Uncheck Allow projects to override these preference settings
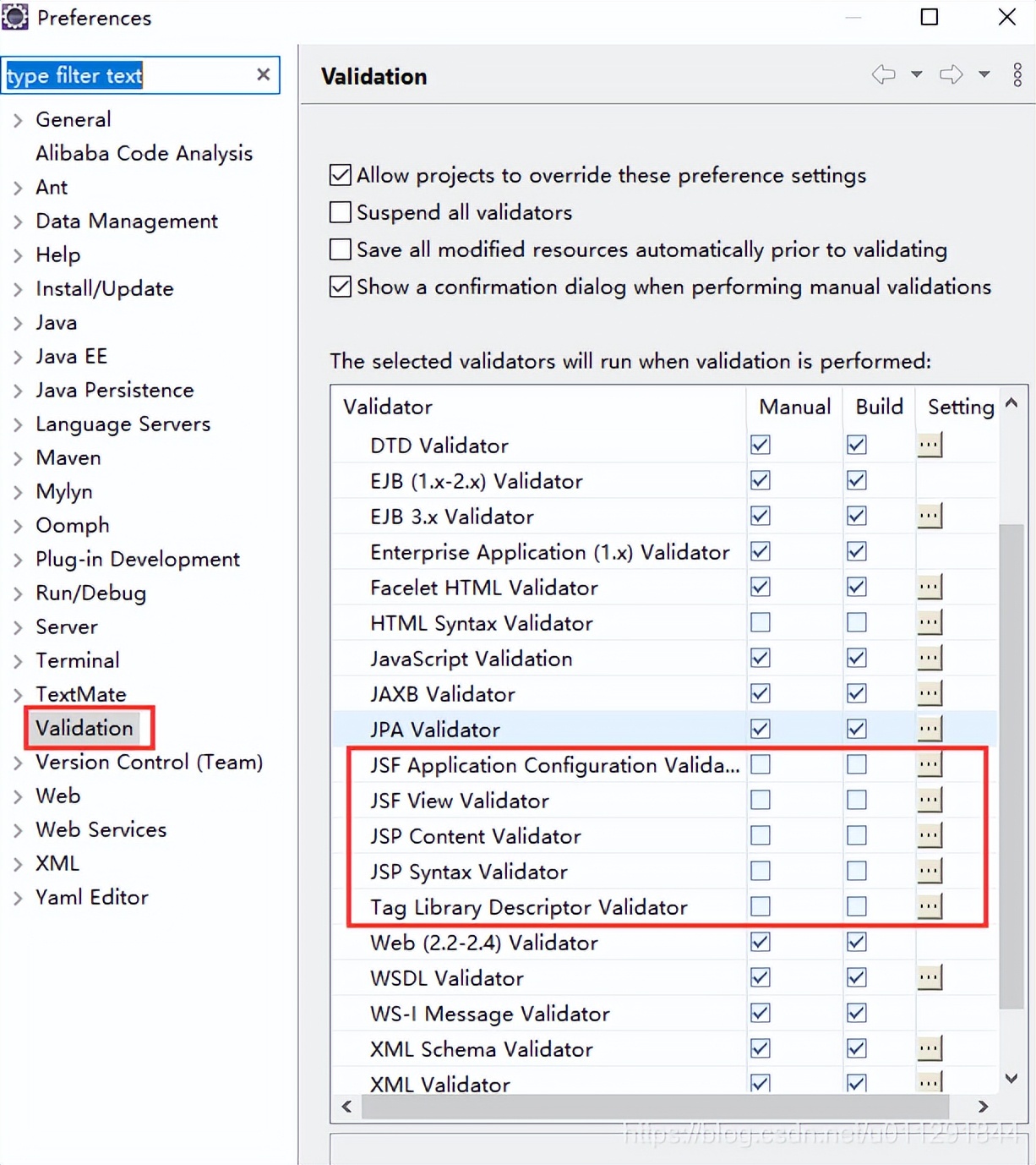The height and width of the screenshot is (1165, 1036). coord(340,174)
